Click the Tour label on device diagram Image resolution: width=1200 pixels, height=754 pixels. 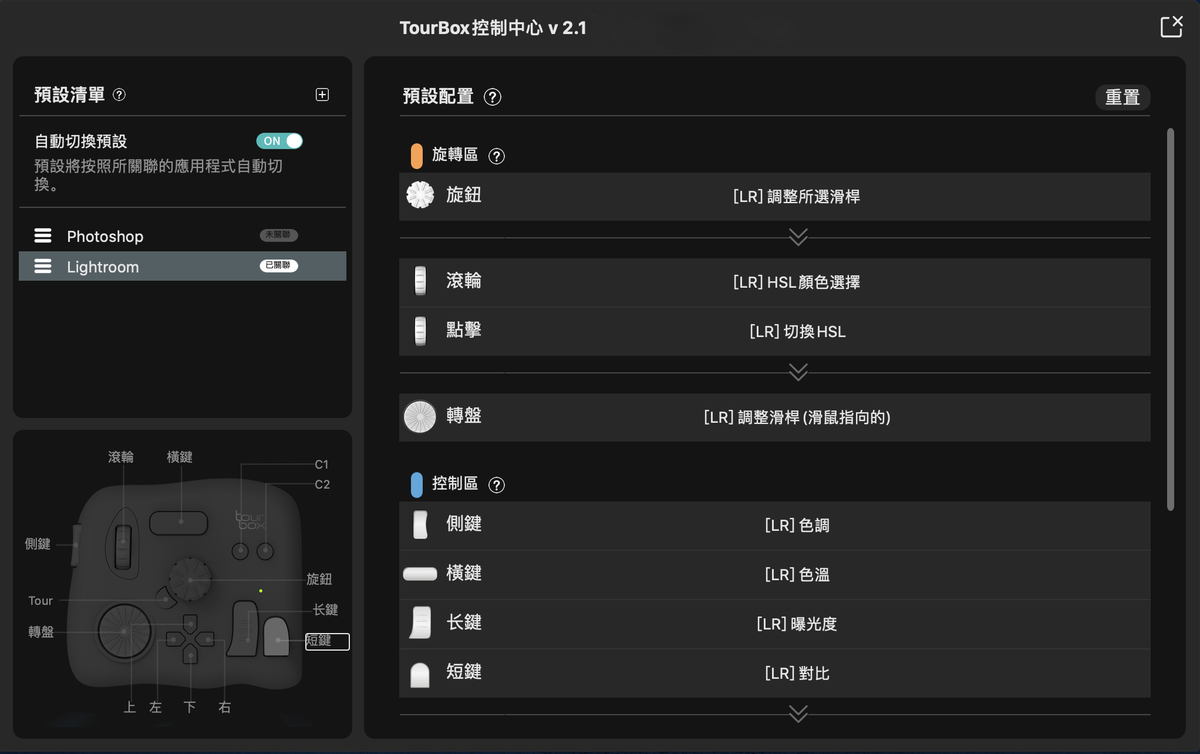pos(40,601)
